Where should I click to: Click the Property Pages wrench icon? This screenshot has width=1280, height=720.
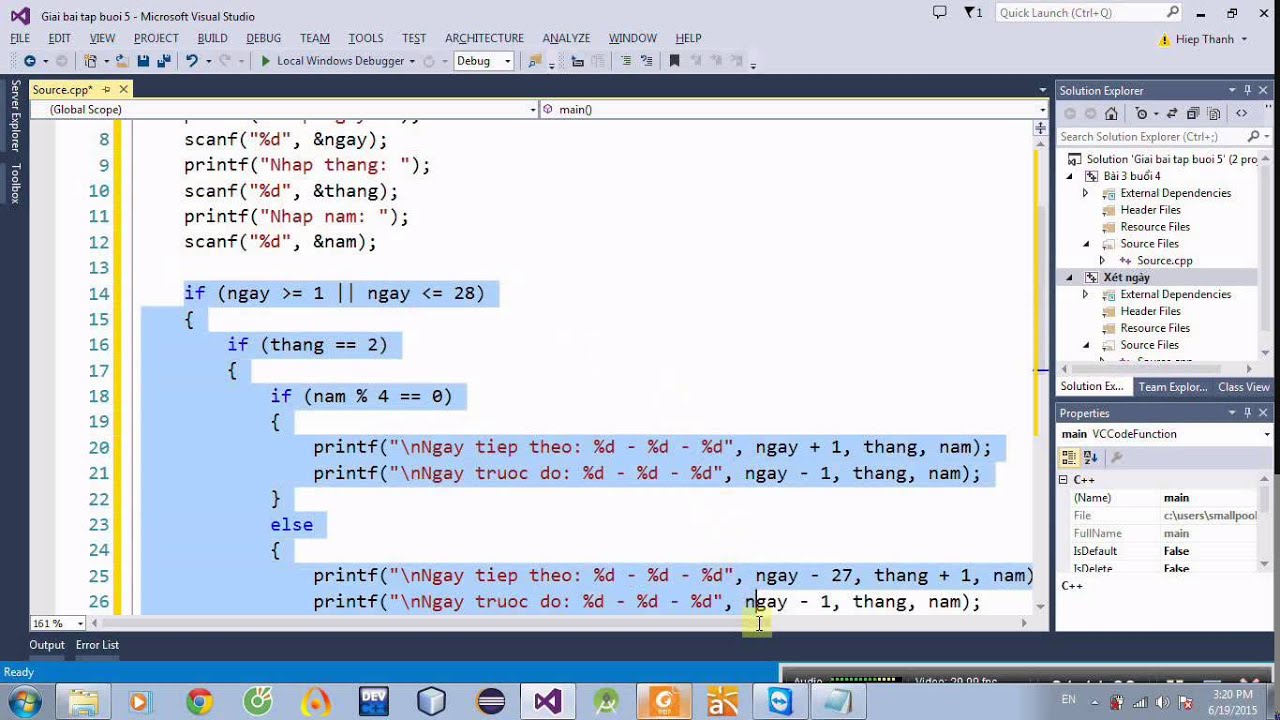tap(1117, 457)
